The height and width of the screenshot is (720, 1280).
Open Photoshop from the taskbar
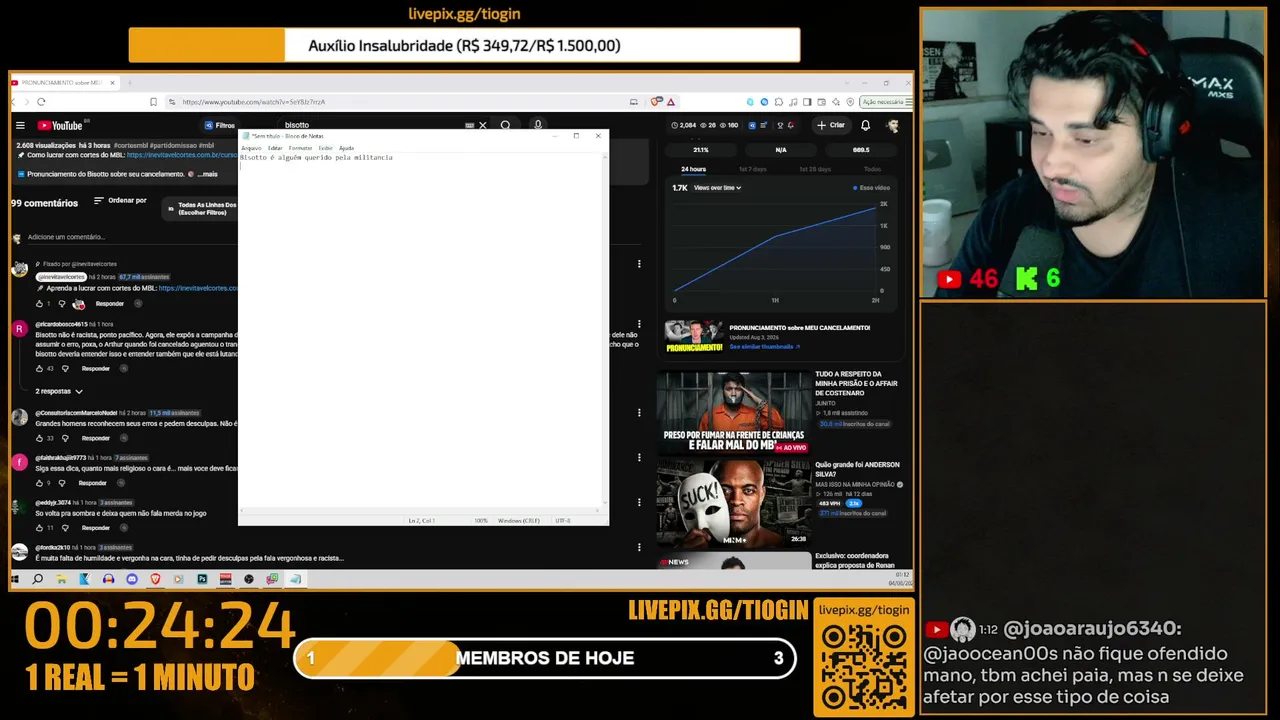click(202, 579)
